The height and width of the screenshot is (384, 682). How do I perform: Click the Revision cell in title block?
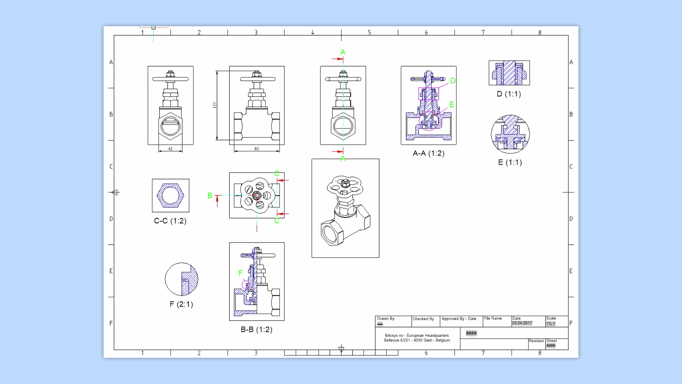coord(537,344)
